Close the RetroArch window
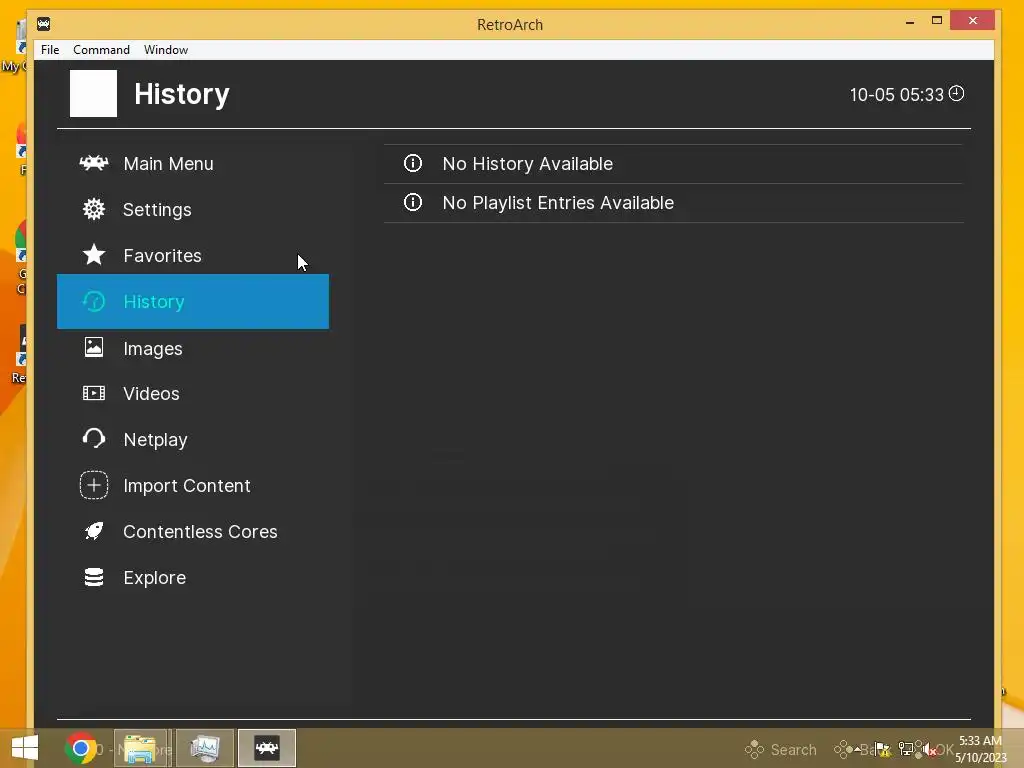 point(972,21)
